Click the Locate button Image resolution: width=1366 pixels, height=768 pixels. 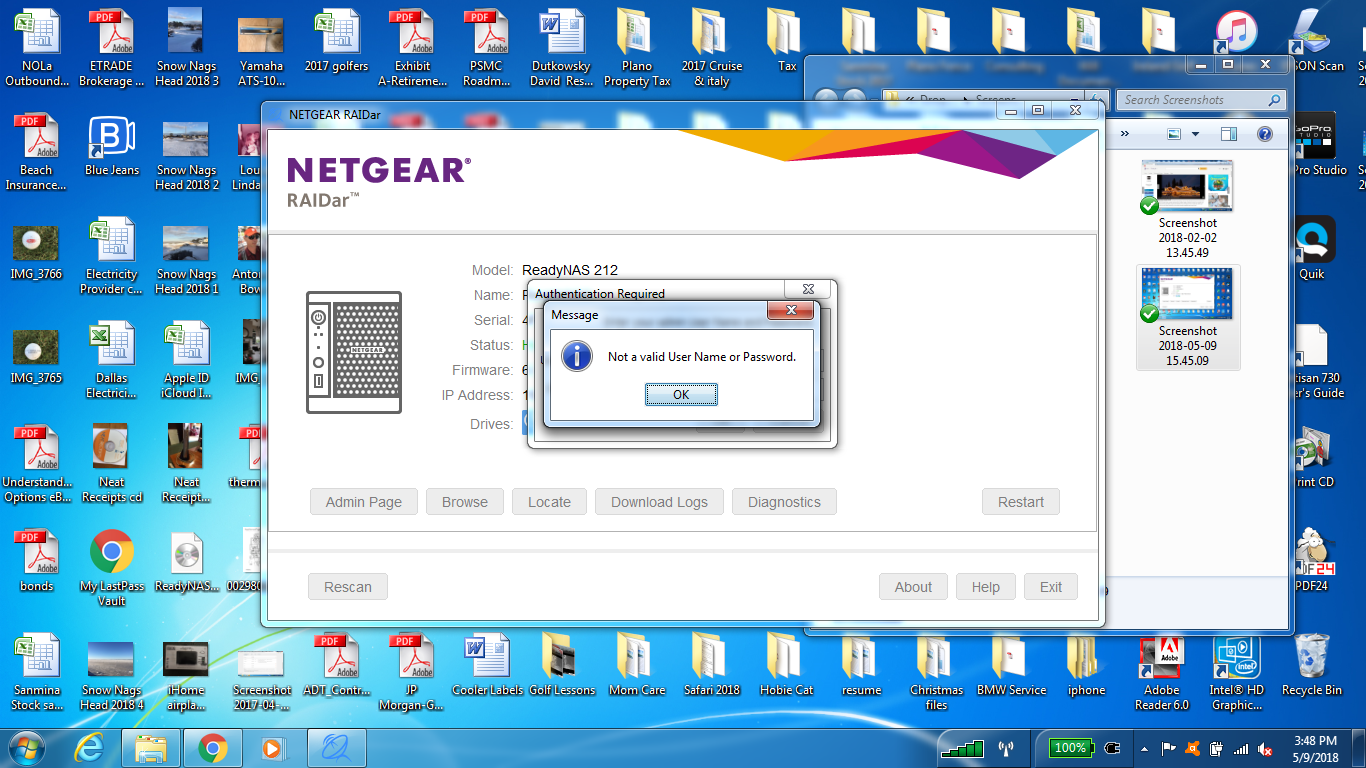549,502
